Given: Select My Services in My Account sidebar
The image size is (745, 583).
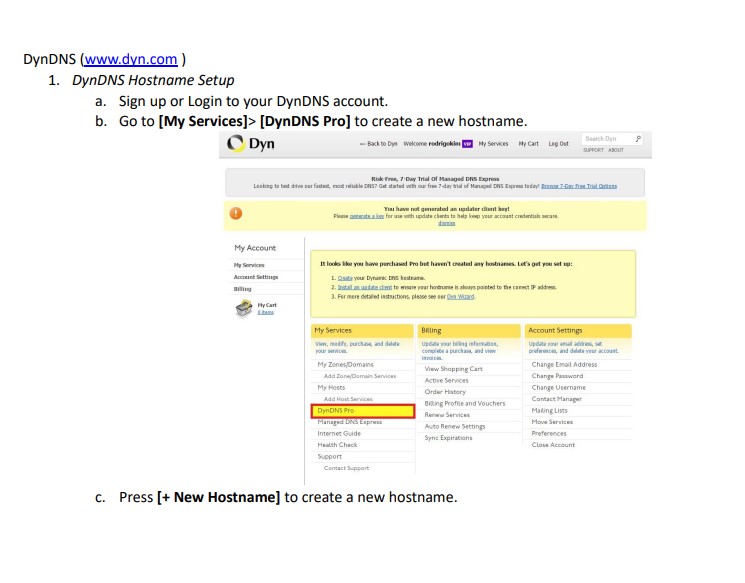Looking at the screenshot, I should (249, 265).
